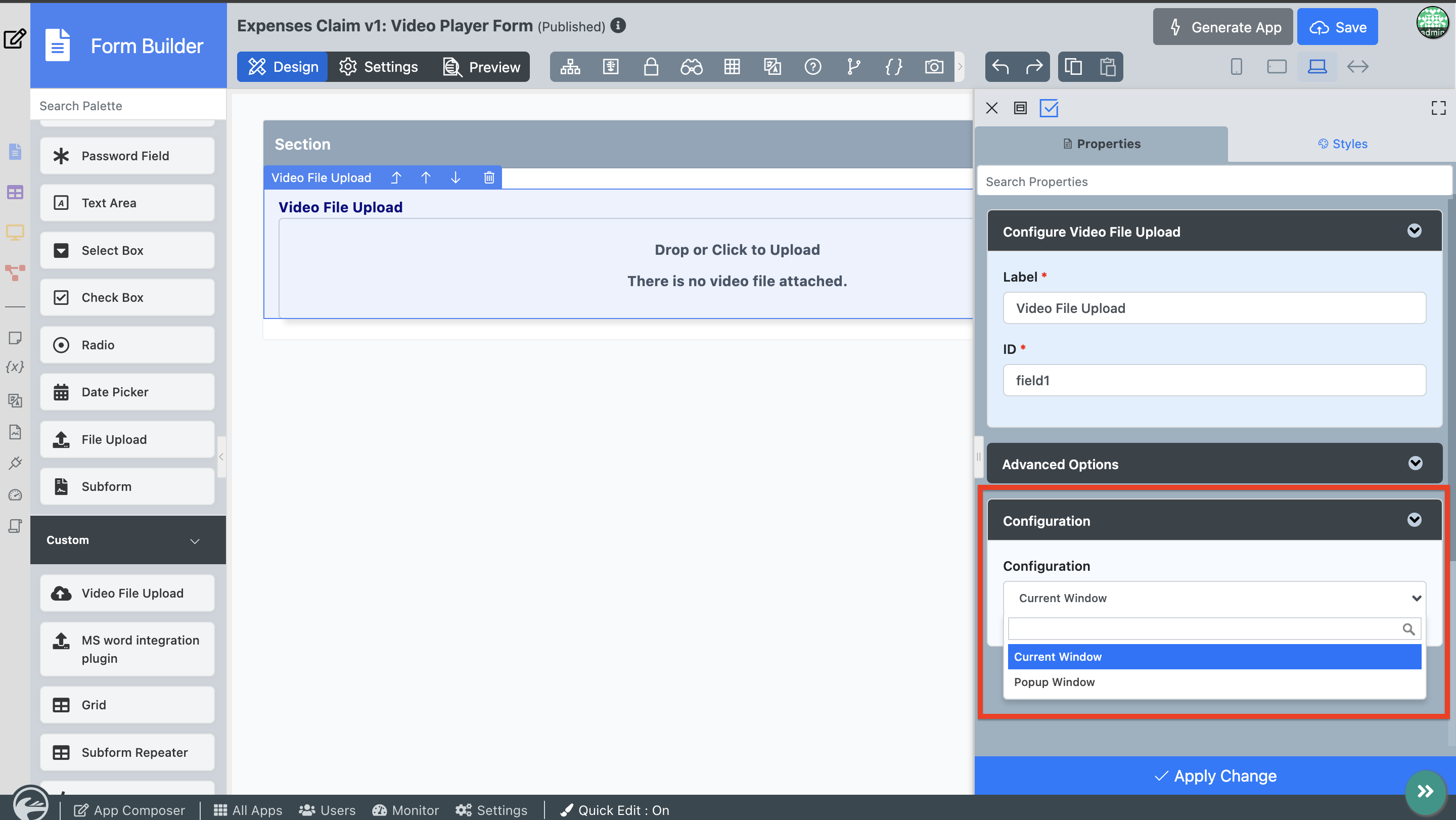Open the admin user avatar

point(1432,24)
